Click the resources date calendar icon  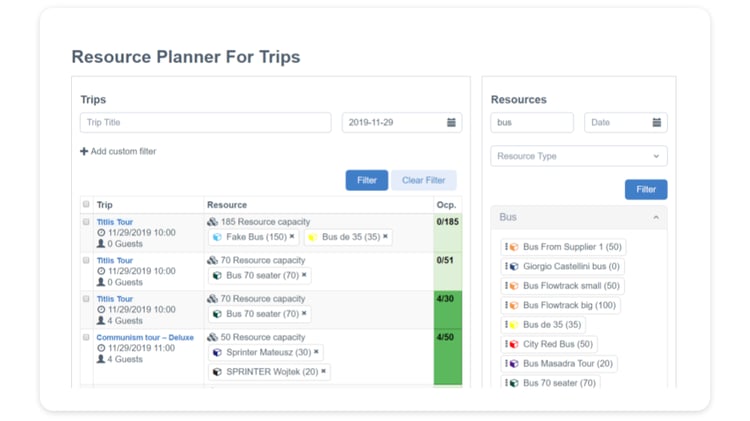click(656, 123)
